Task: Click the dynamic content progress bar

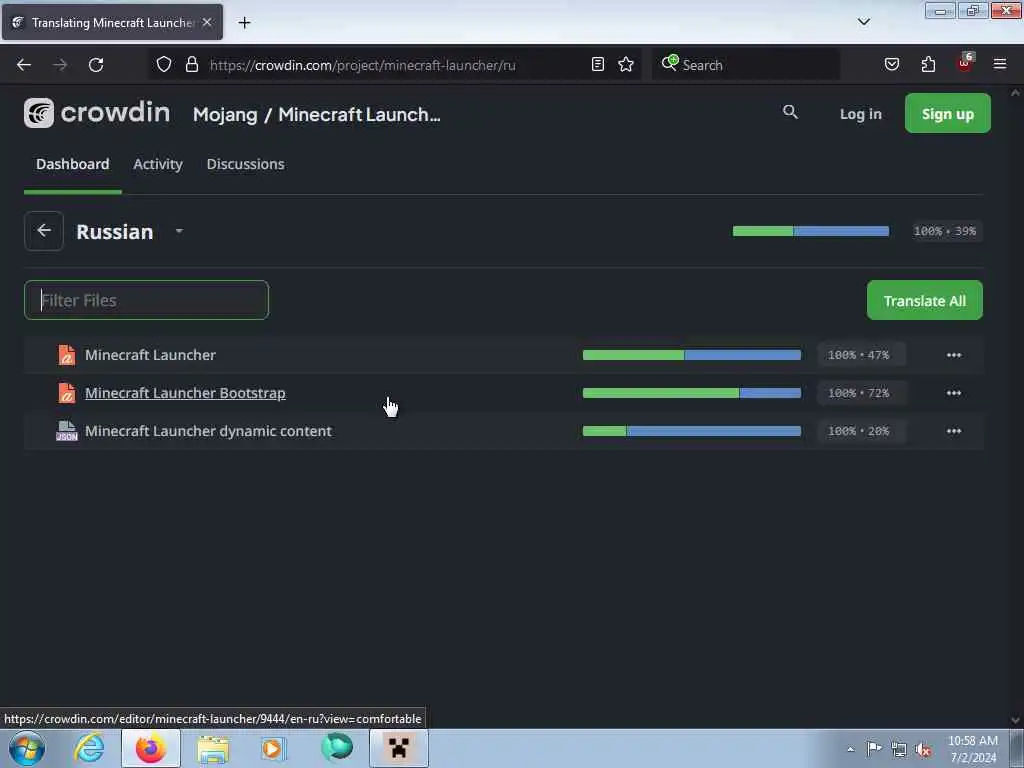Action: 692,431
